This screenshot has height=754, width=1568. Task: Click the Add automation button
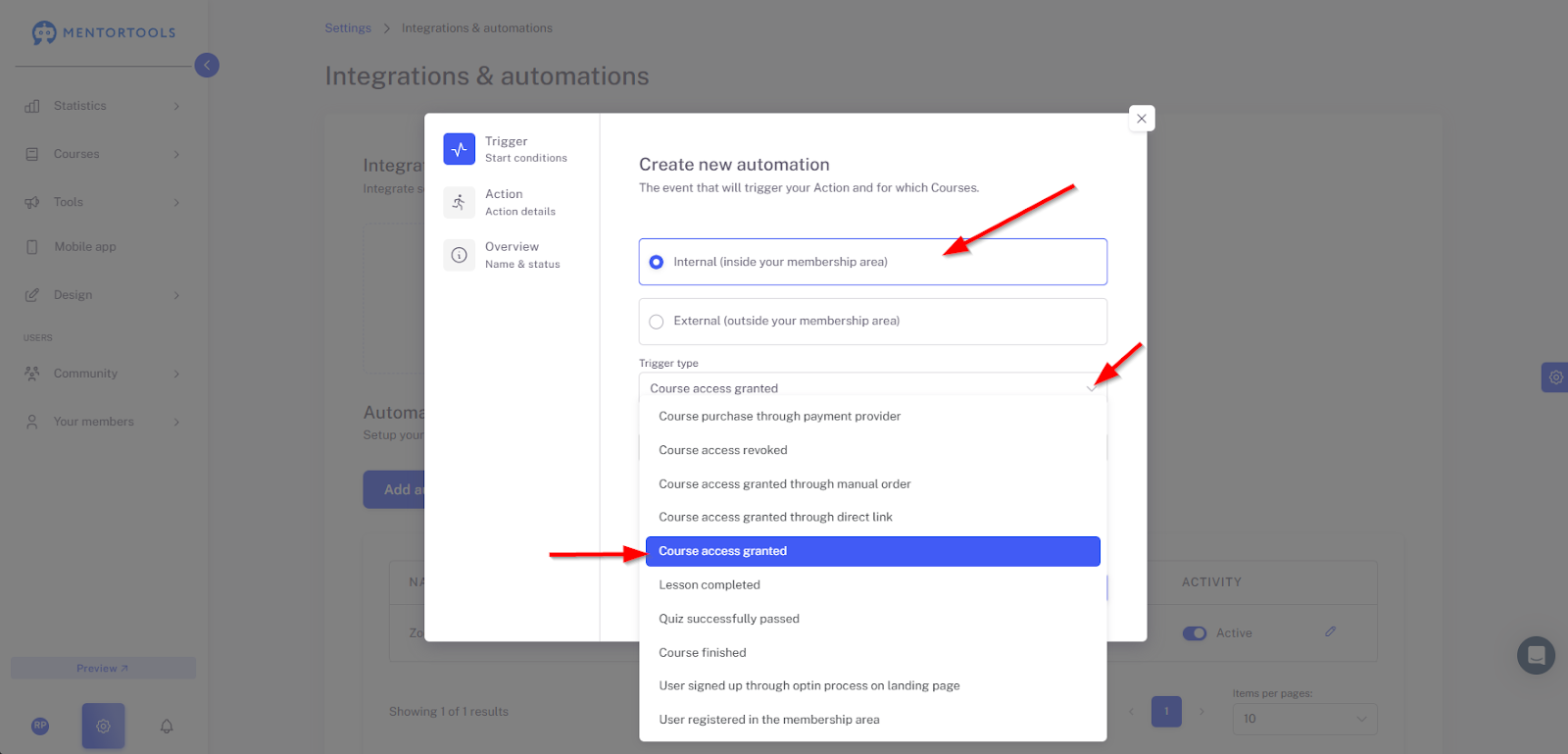pos(394,489)
